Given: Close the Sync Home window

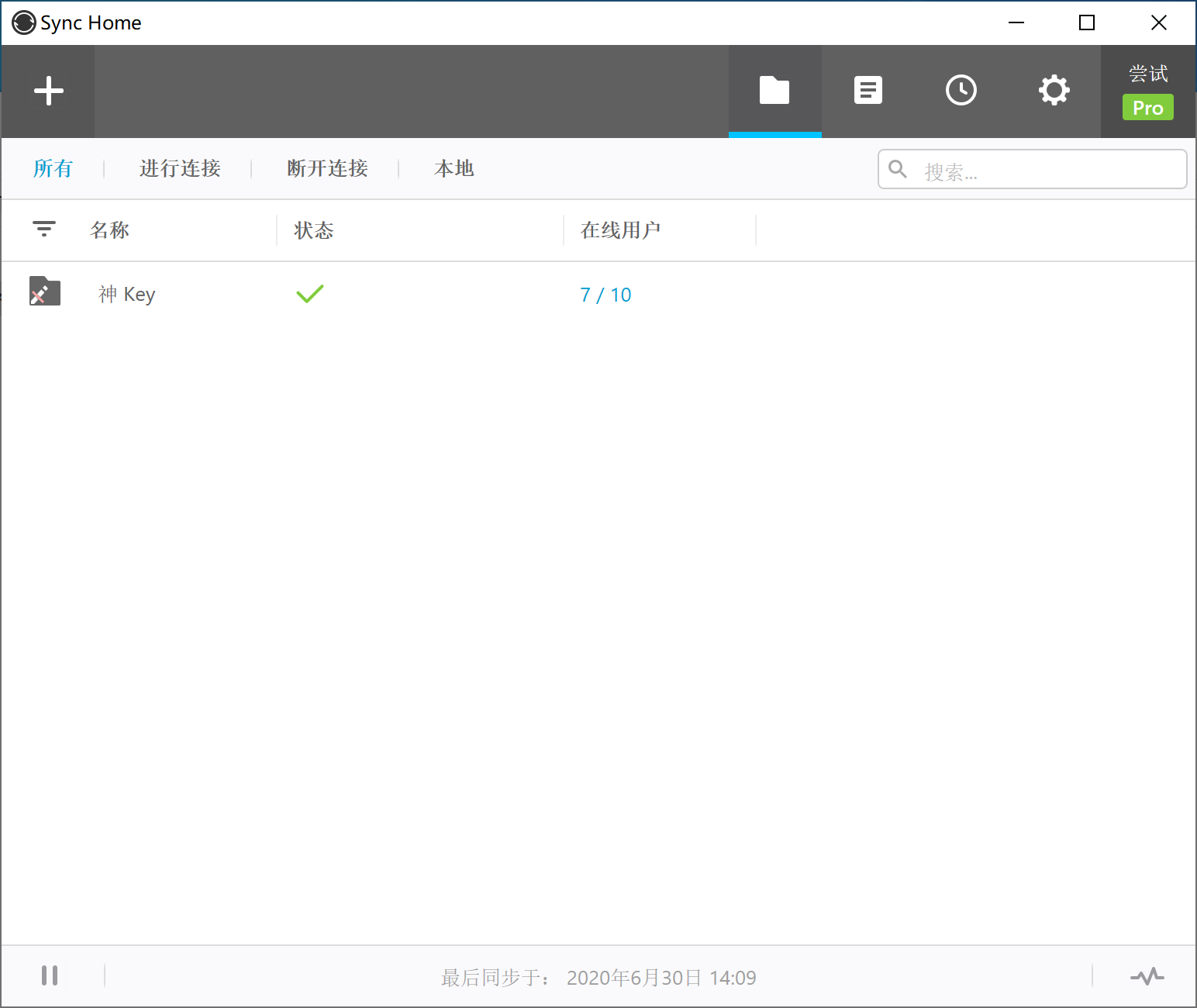Looking at the screenshot, I should pos(1159,22).
